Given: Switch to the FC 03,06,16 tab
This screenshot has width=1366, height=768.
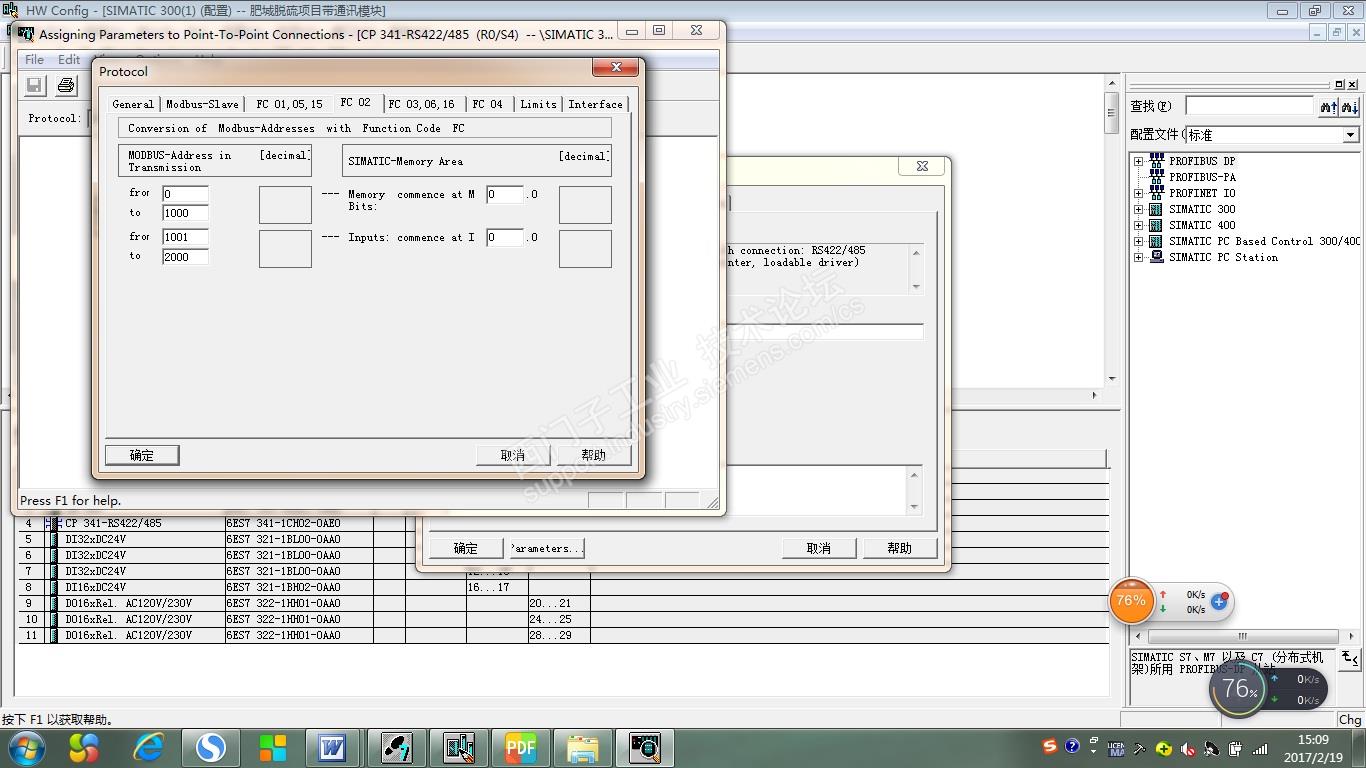Looking at the screenshot, I should pos(421,104).
